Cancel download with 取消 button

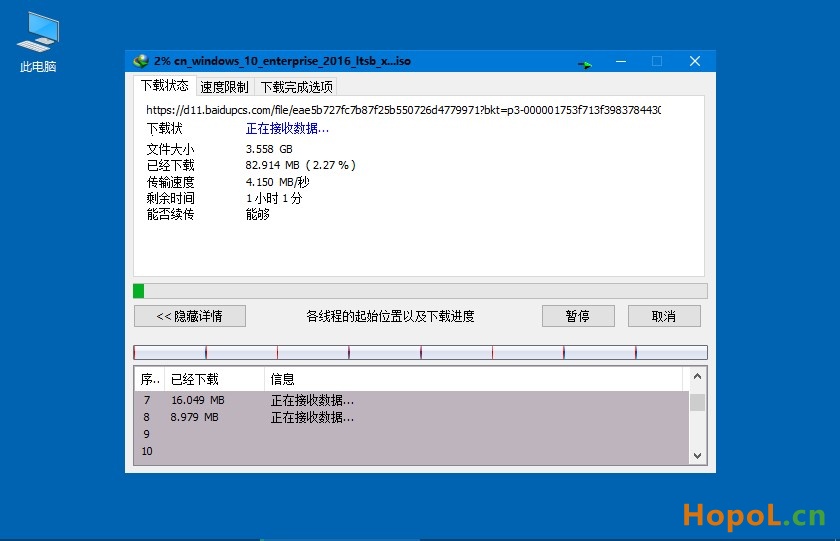click(x=664, y=316)
